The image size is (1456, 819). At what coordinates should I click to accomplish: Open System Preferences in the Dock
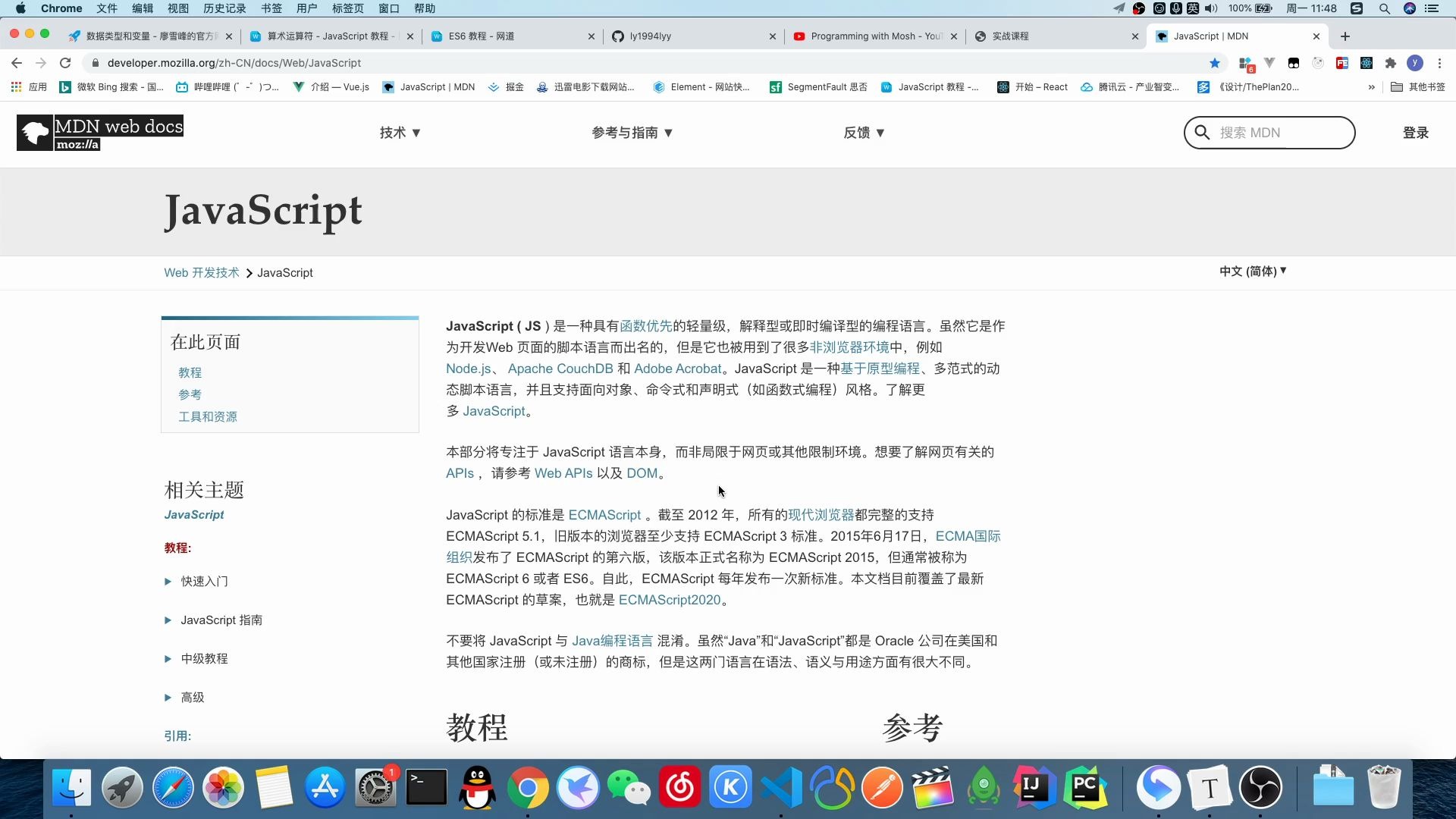(376, 788)
